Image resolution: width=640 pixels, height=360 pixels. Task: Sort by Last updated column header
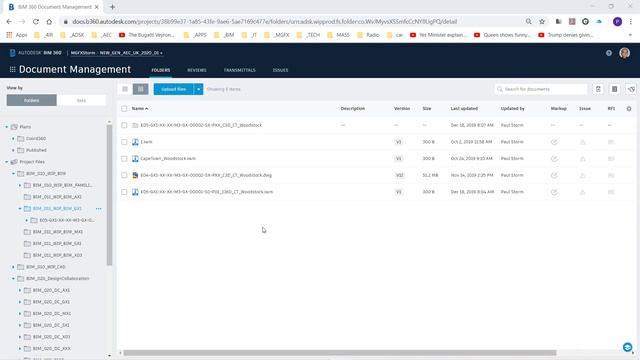click(x=464, y=109)
